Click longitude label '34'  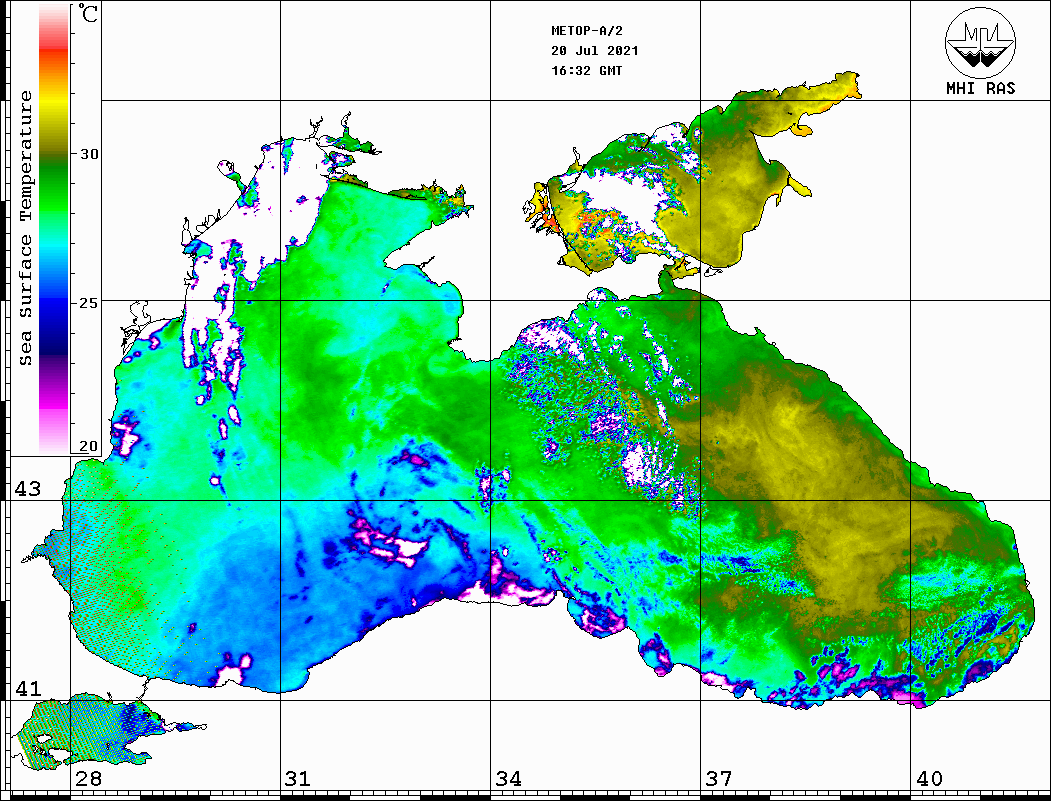pyautogui.click(x=509, y=779)
